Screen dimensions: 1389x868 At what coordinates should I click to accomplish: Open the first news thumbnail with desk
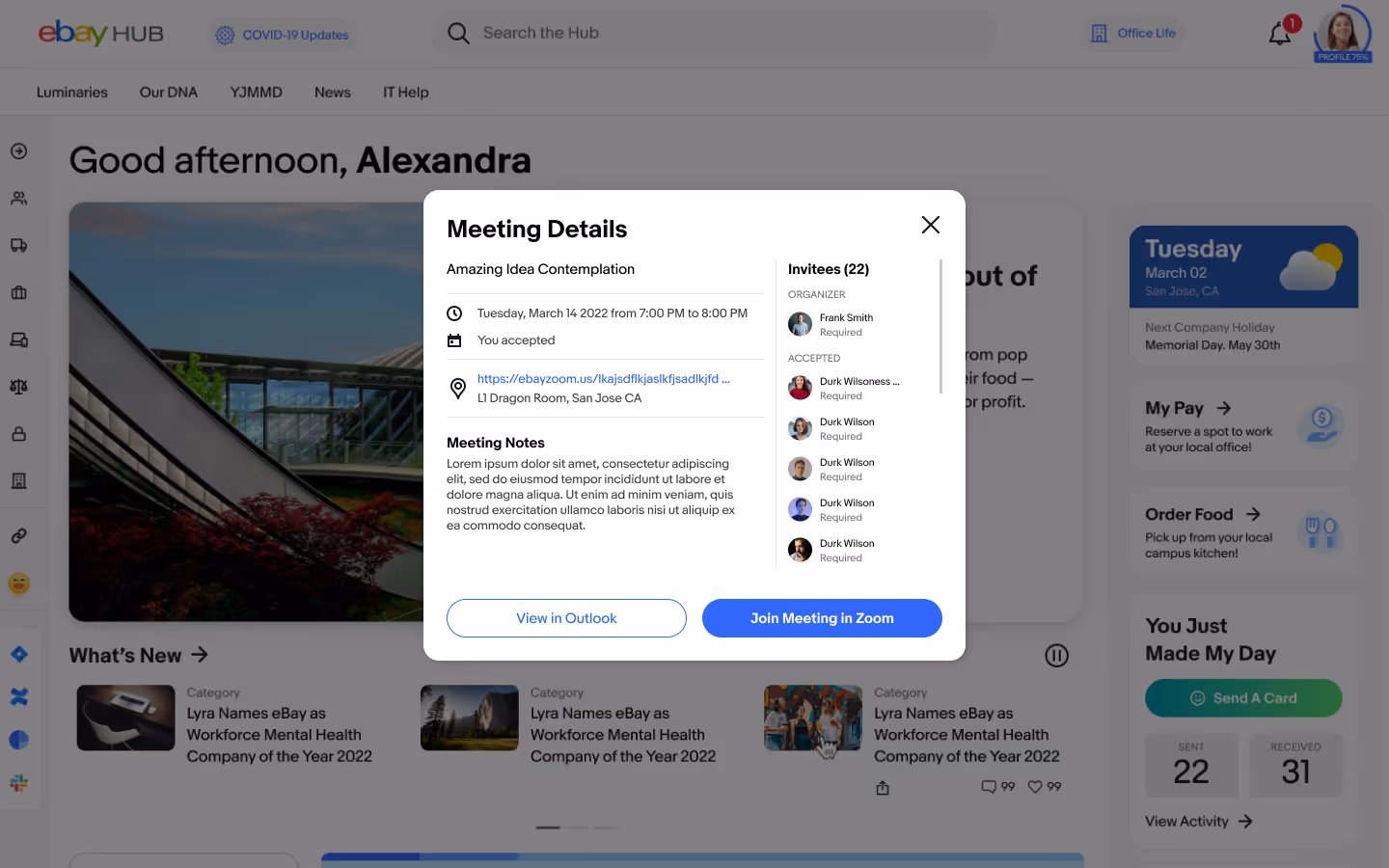coord(125,719)
